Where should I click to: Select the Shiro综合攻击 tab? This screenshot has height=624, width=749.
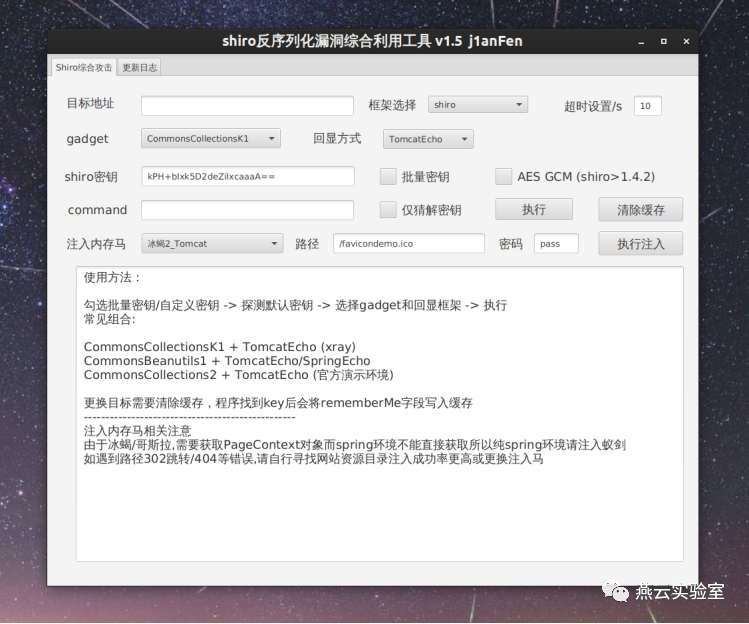point(84,67)
